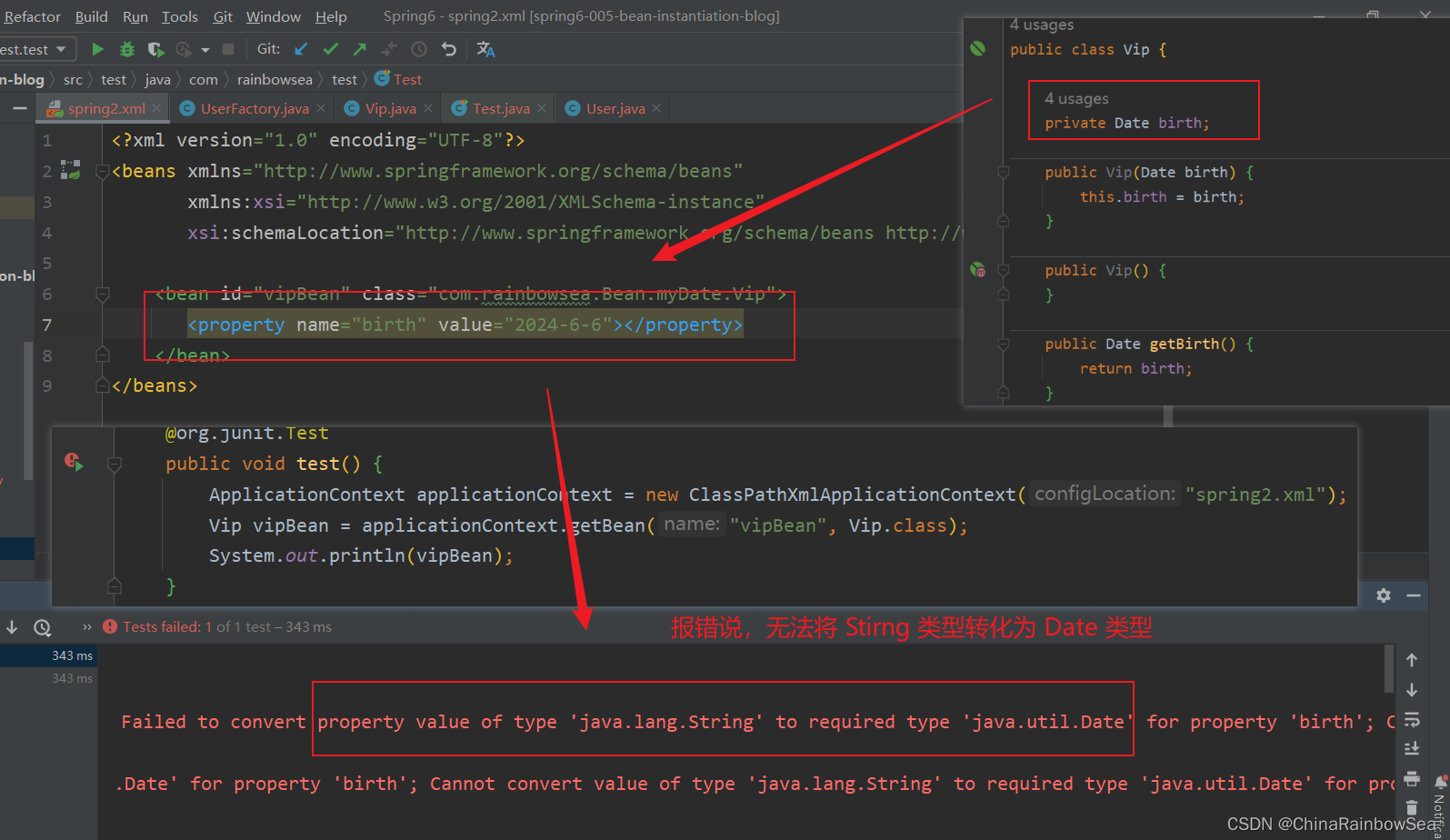
Task: Click the java breadcrumb
Action: [157, 80]
